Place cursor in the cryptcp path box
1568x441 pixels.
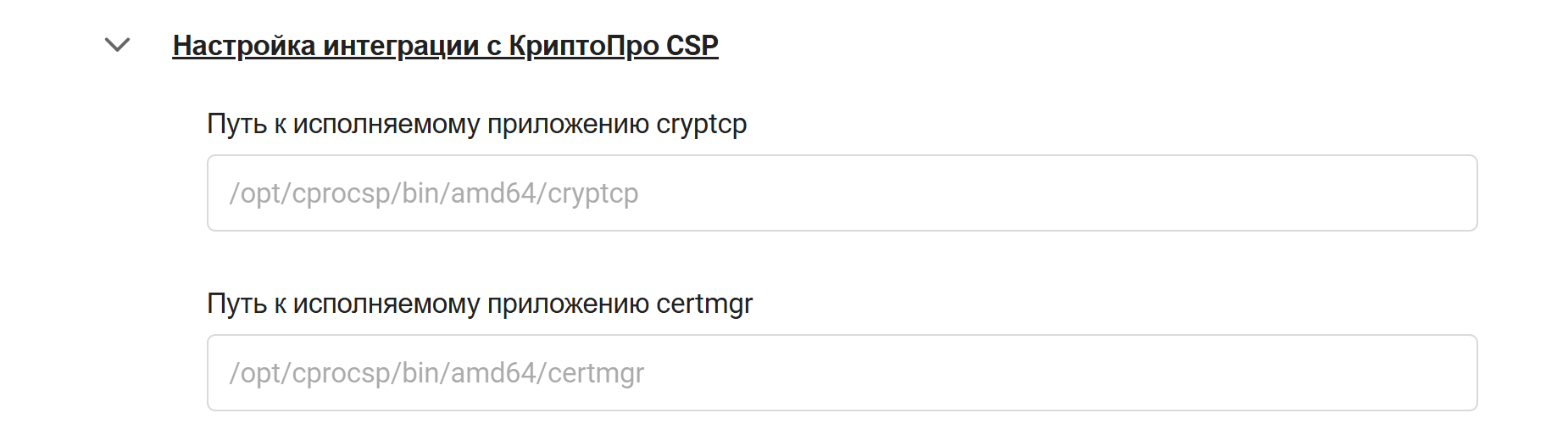pos(842,193)
